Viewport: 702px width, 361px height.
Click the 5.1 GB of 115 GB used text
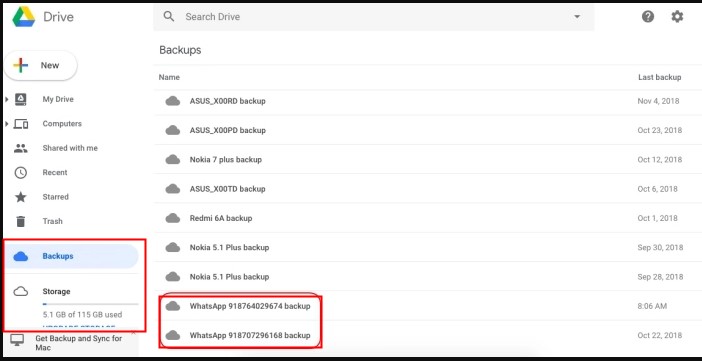click(x=82, y=314)
